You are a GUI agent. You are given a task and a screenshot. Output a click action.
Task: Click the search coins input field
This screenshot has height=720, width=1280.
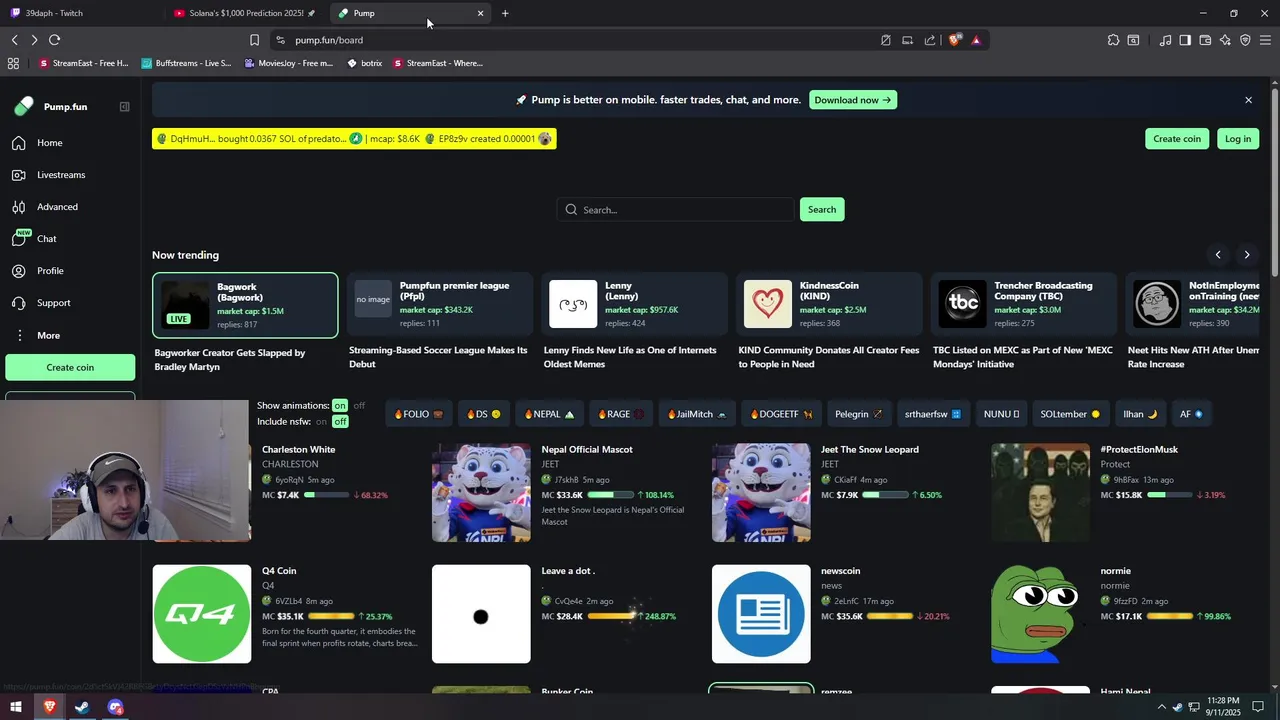pyautogui.click(x=676, y=210)
